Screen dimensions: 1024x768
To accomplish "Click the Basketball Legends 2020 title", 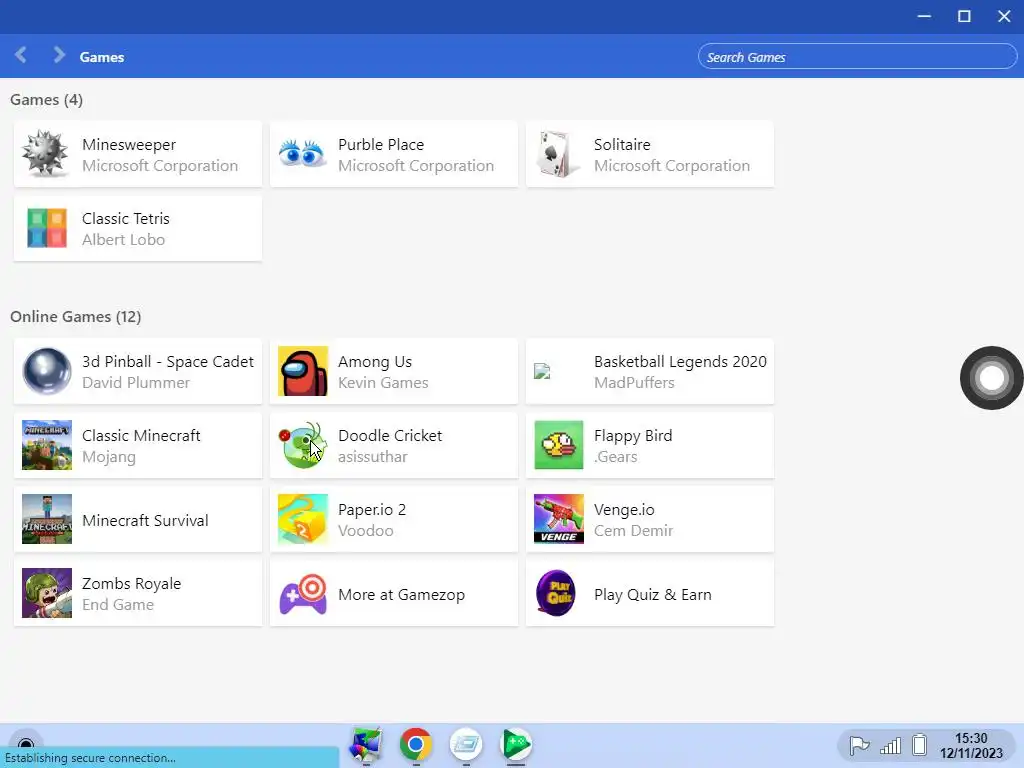I will pos(680,361).
